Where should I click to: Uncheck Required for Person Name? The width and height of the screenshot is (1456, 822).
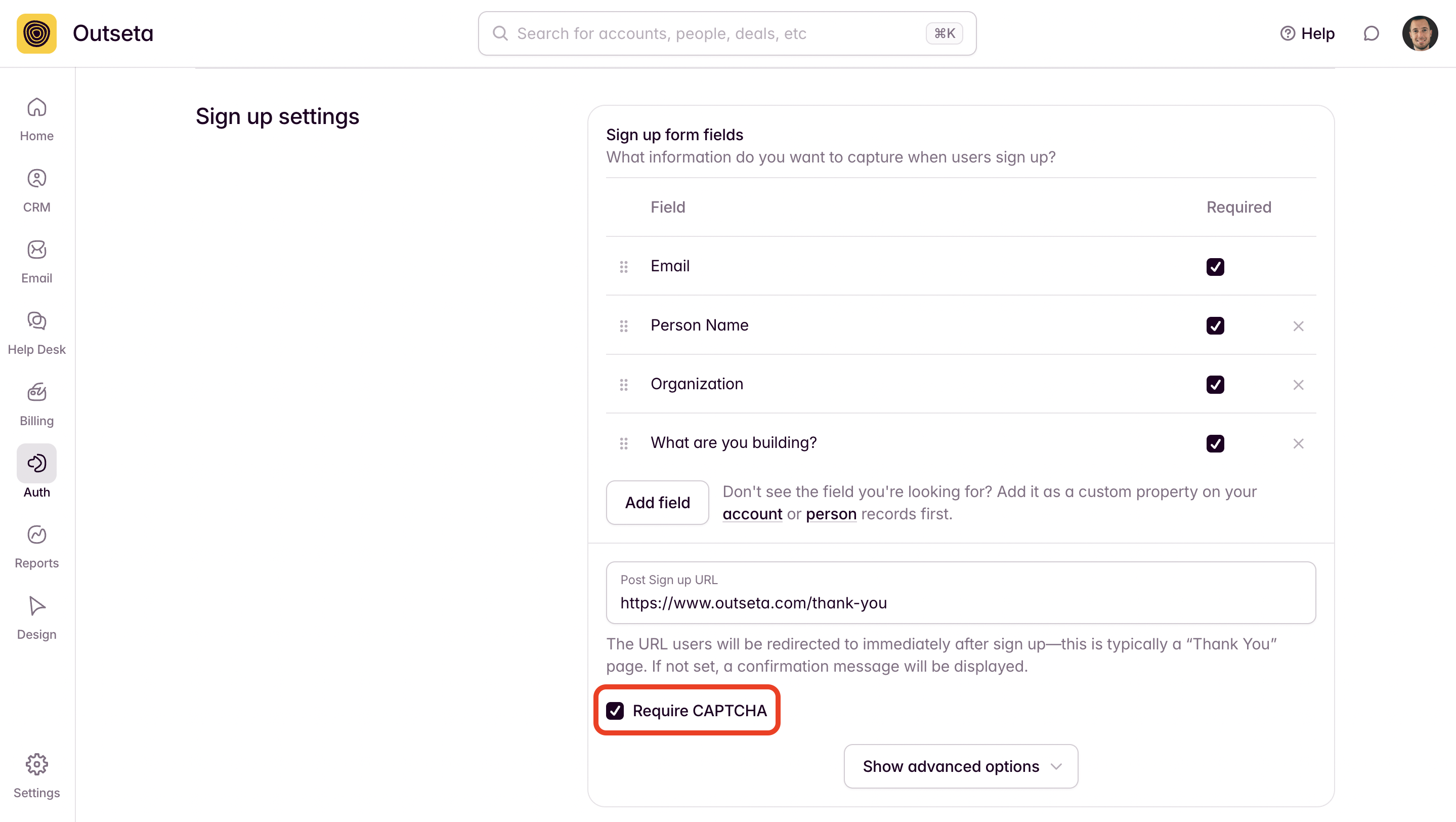point(1215,325)
